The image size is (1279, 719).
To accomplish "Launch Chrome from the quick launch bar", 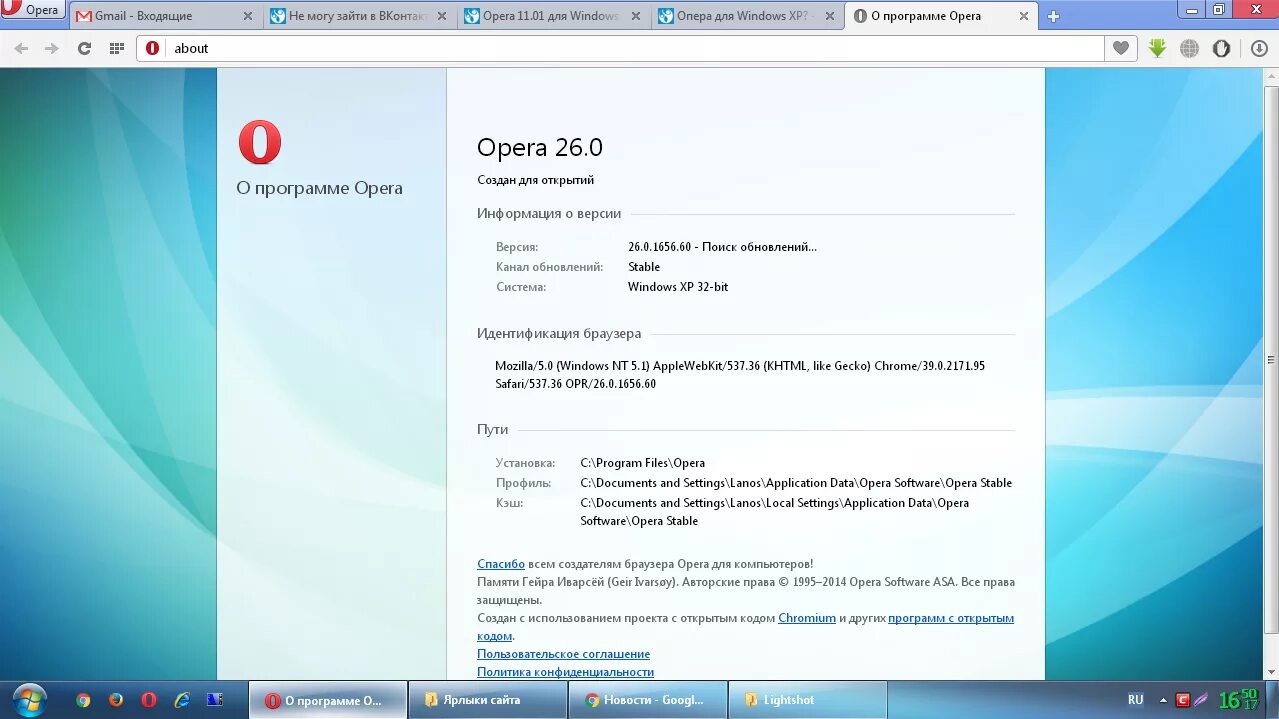I will click(83, 700).
